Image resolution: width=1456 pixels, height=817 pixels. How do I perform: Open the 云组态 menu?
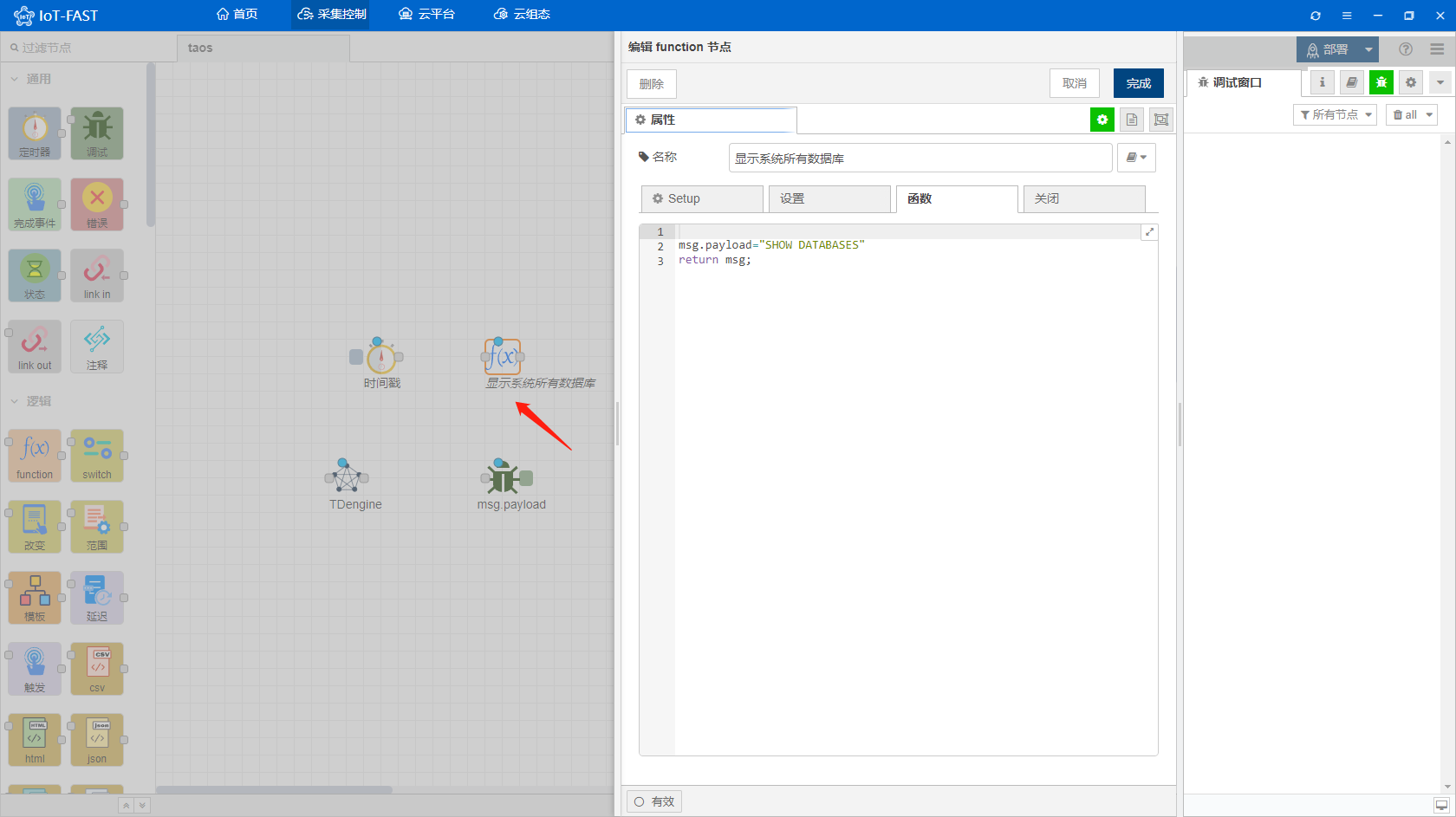pos(522,14)
